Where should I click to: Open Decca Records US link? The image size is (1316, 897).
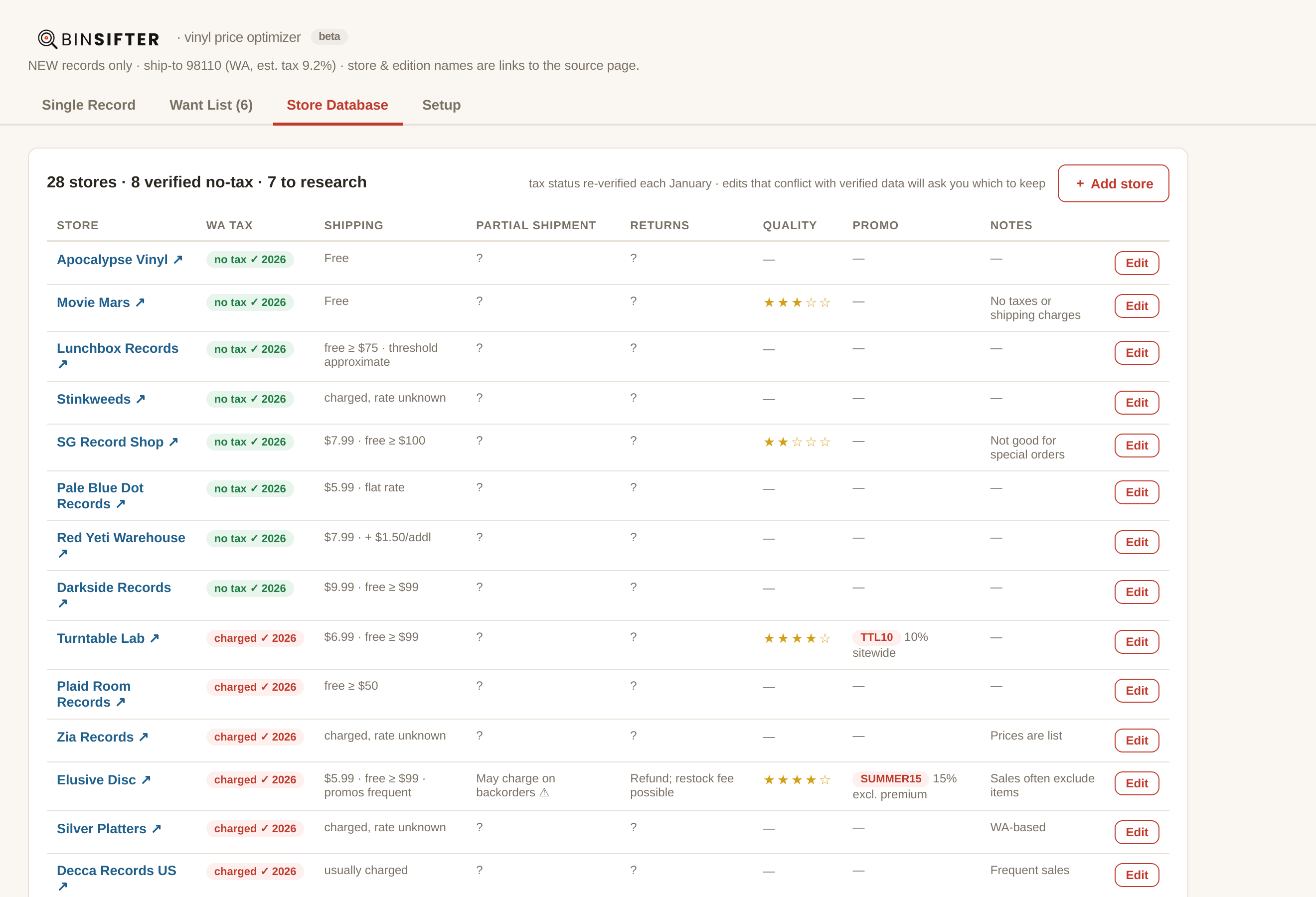point(117,879)
